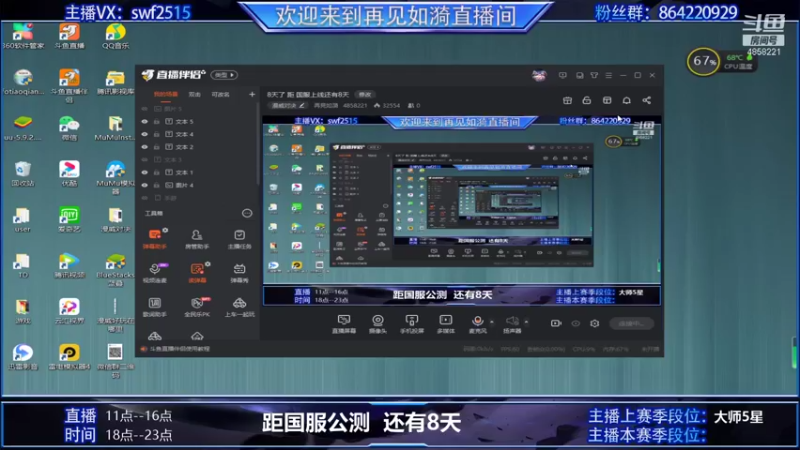Open 360软件管家 desktop icon
The width and height of the screenshot is (800, 450).
click(23, 36)
